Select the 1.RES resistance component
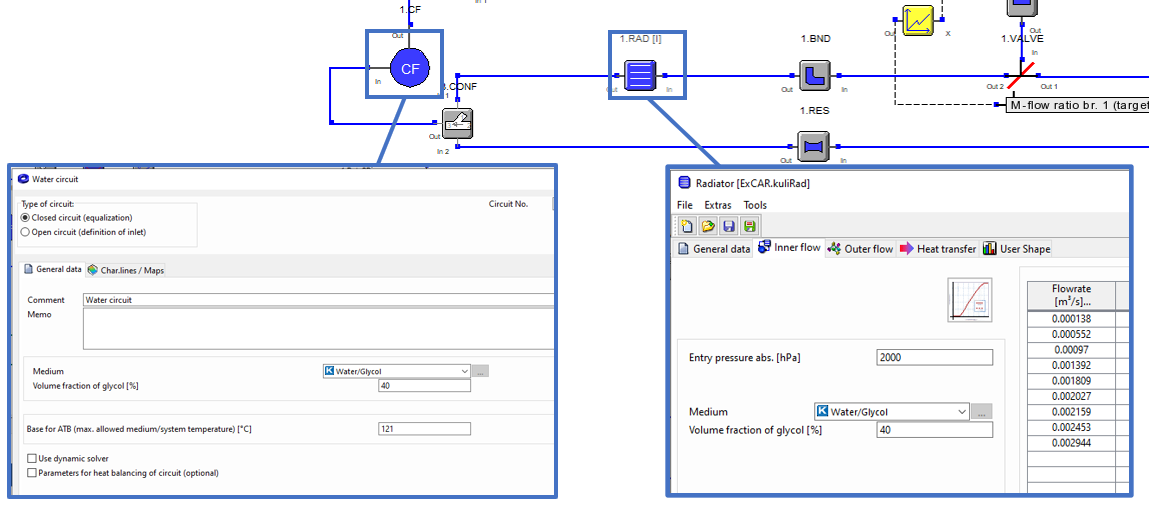1149x514 pixels. (815, 146)
